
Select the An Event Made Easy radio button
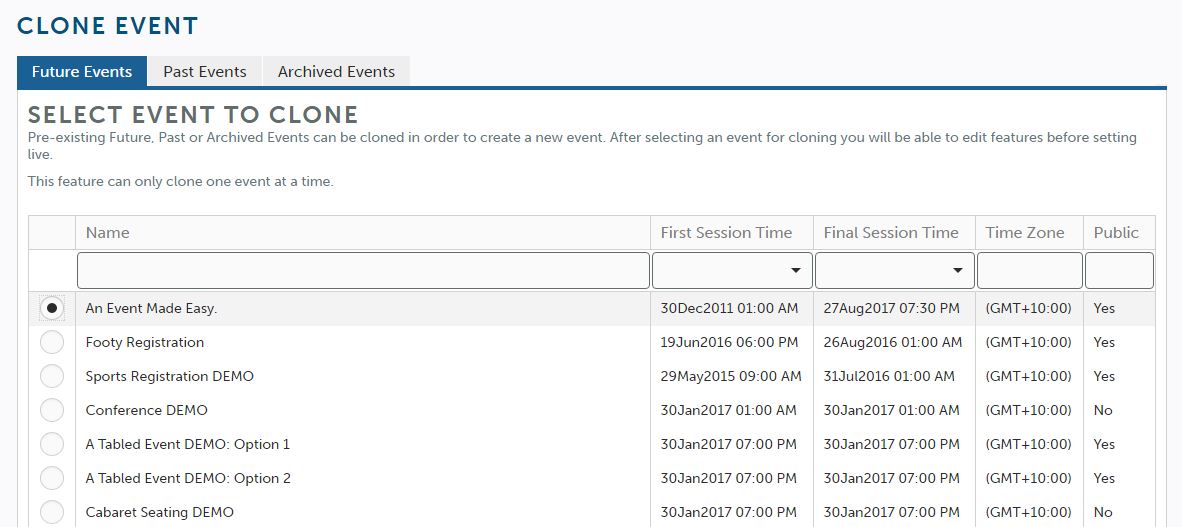52,308
